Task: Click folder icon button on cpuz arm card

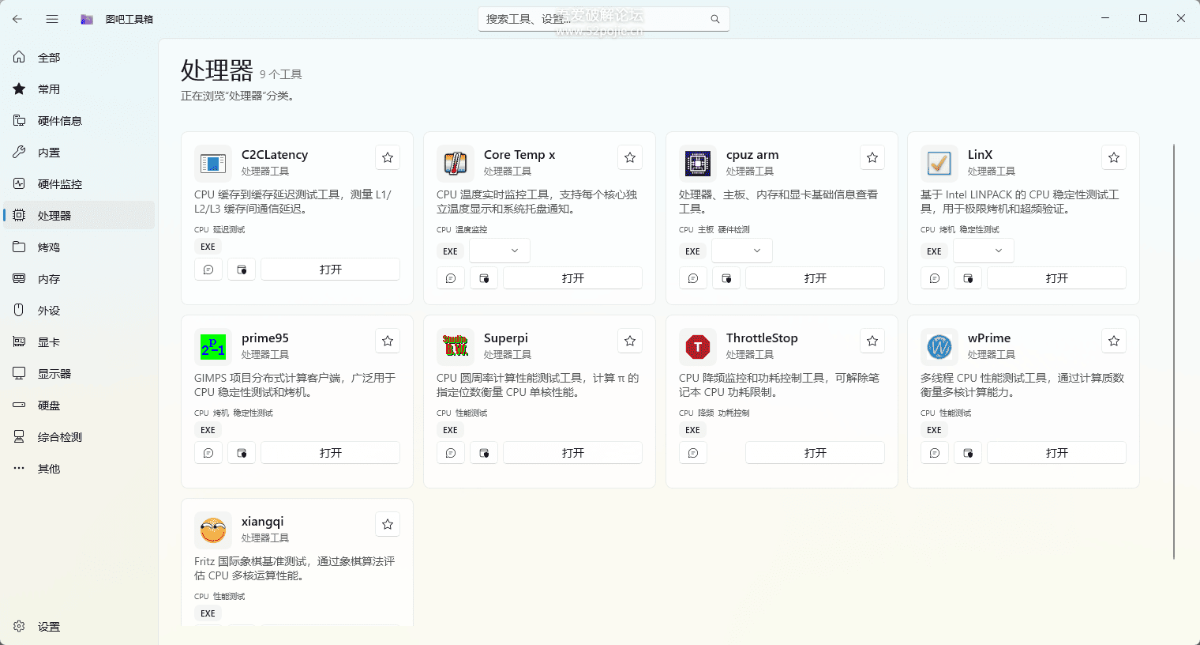Action: coord(725,278)
